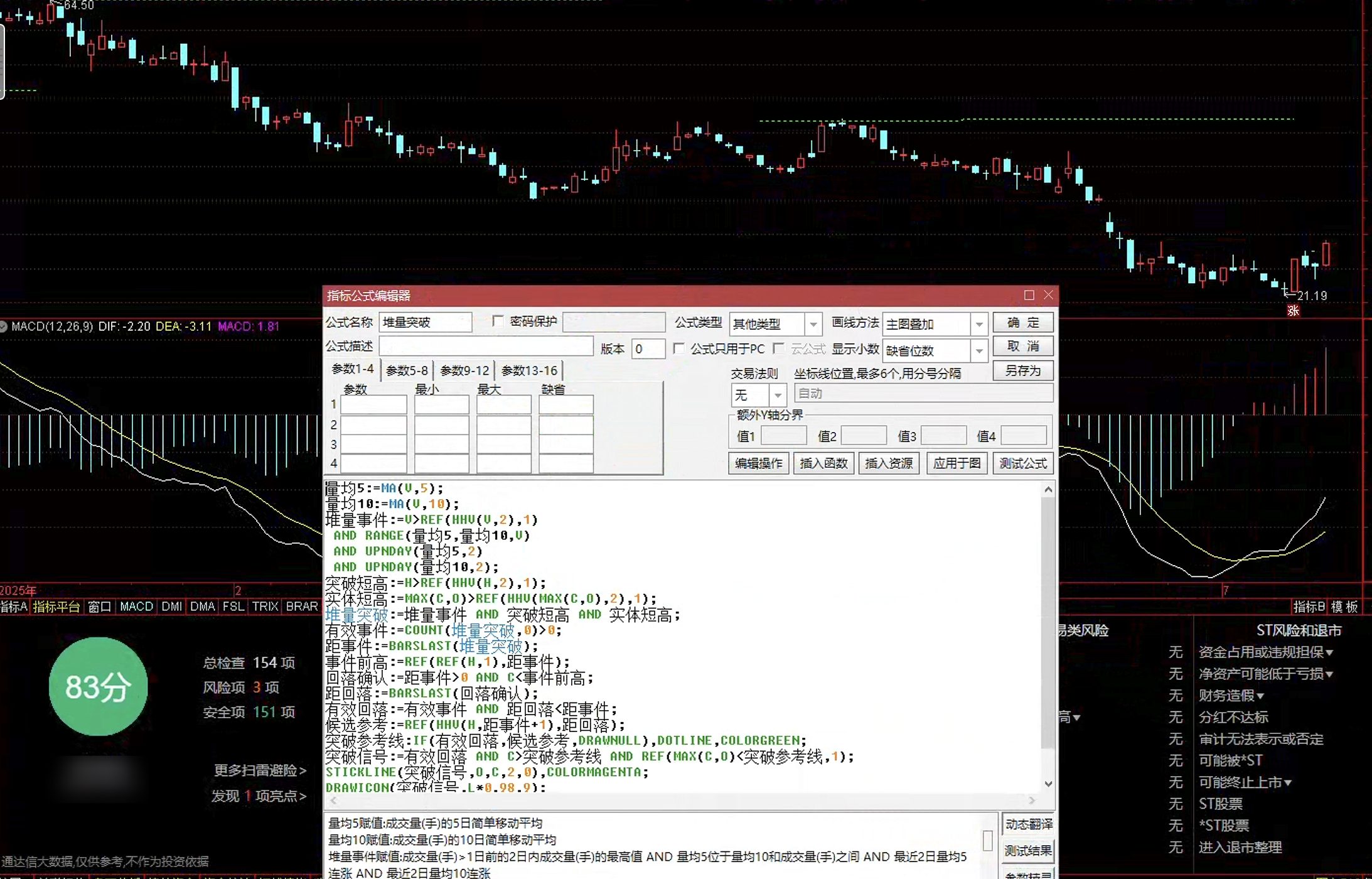This screenshot has height=879, width=1372.
Task: Click the 风险项 3 项 count
Action: pyautogui.click(x=241, y=688)
